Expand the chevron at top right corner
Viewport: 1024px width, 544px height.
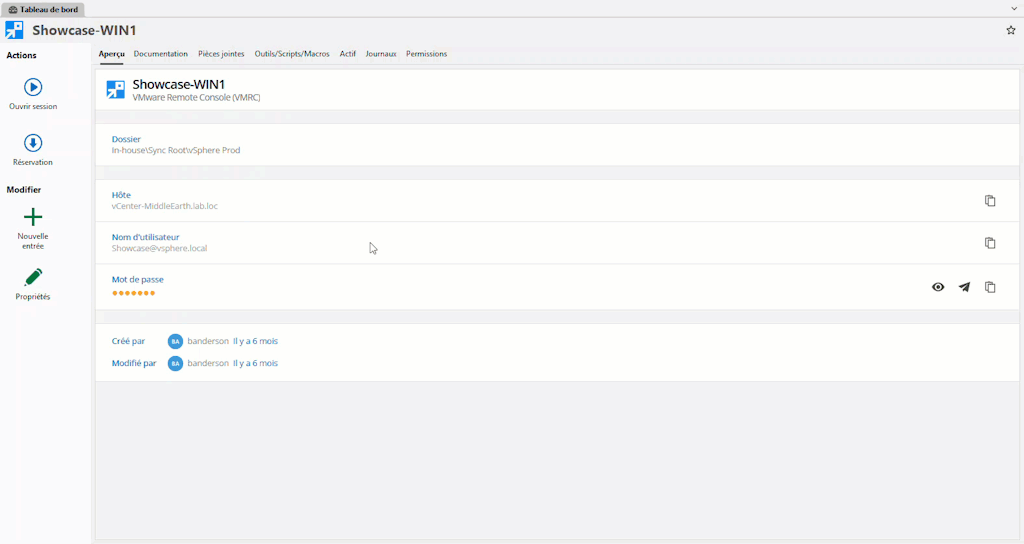(x=1014, y=9)
